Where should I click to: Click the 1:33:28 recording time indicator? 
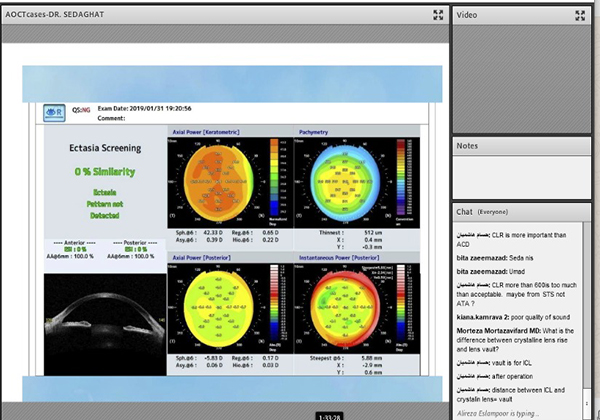(329, 417)
